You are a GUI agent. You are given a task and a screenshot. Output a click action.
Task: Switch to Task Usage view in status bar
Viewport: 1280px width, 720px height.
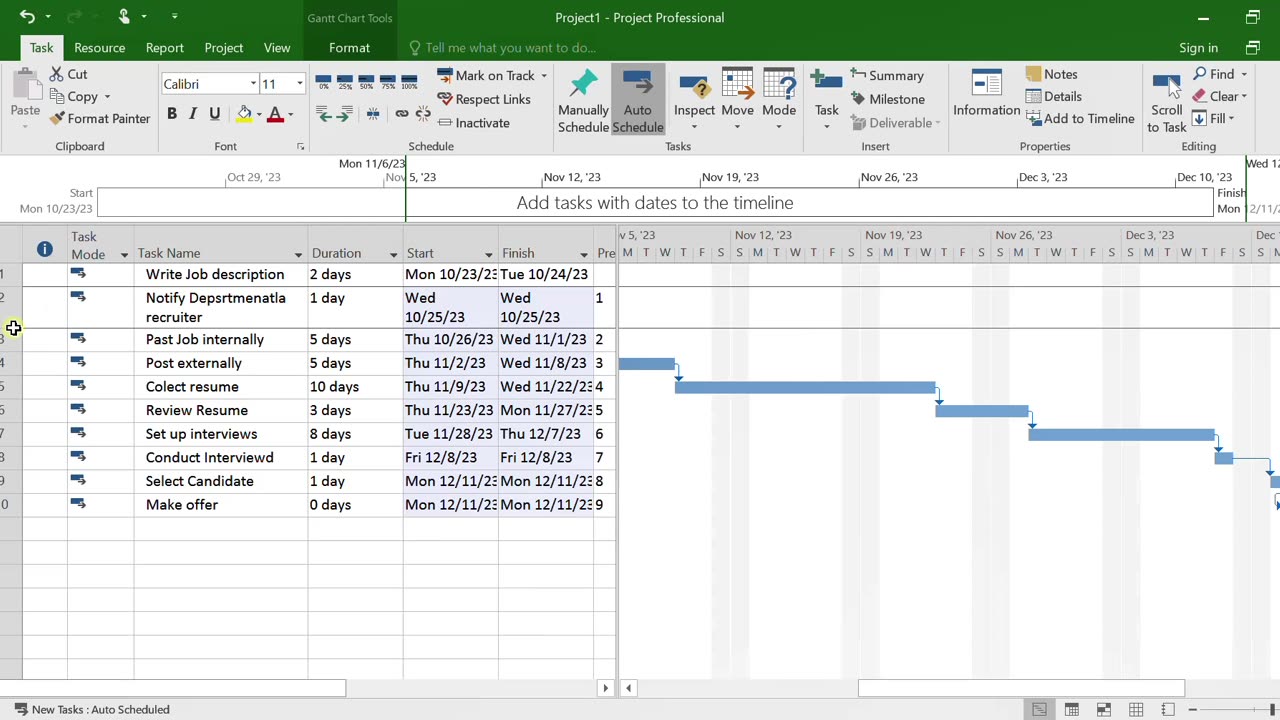click(x=1072, y=710)
